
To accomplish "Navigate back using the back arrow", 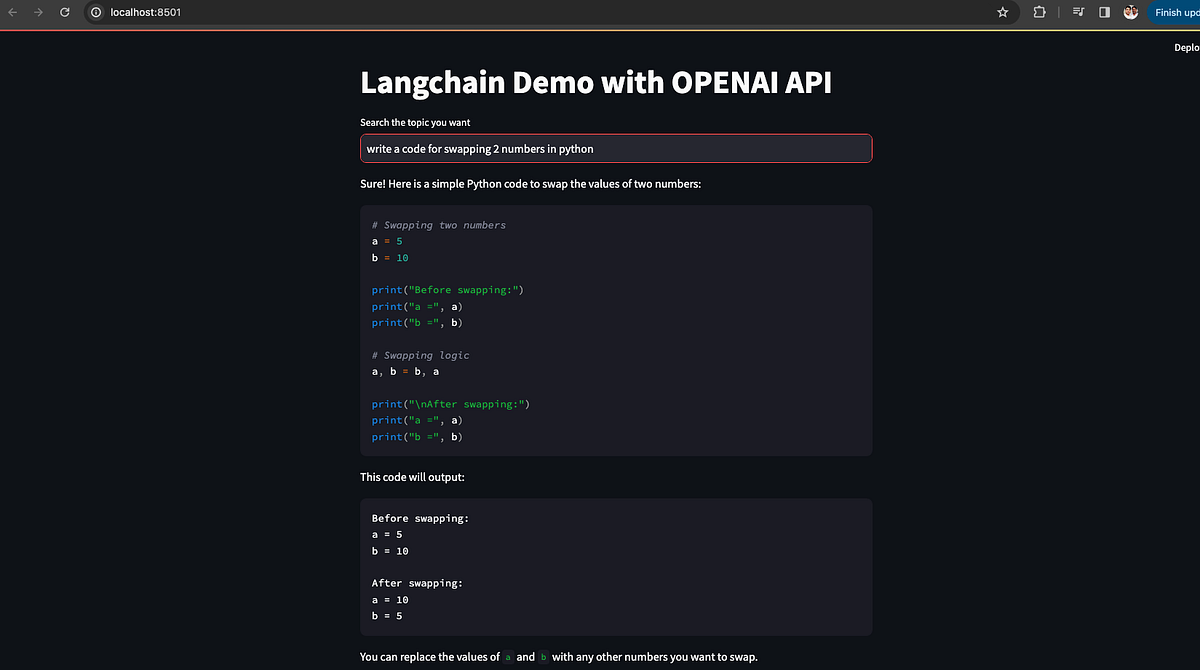I will pyautogui.click(x=12, y=12).
